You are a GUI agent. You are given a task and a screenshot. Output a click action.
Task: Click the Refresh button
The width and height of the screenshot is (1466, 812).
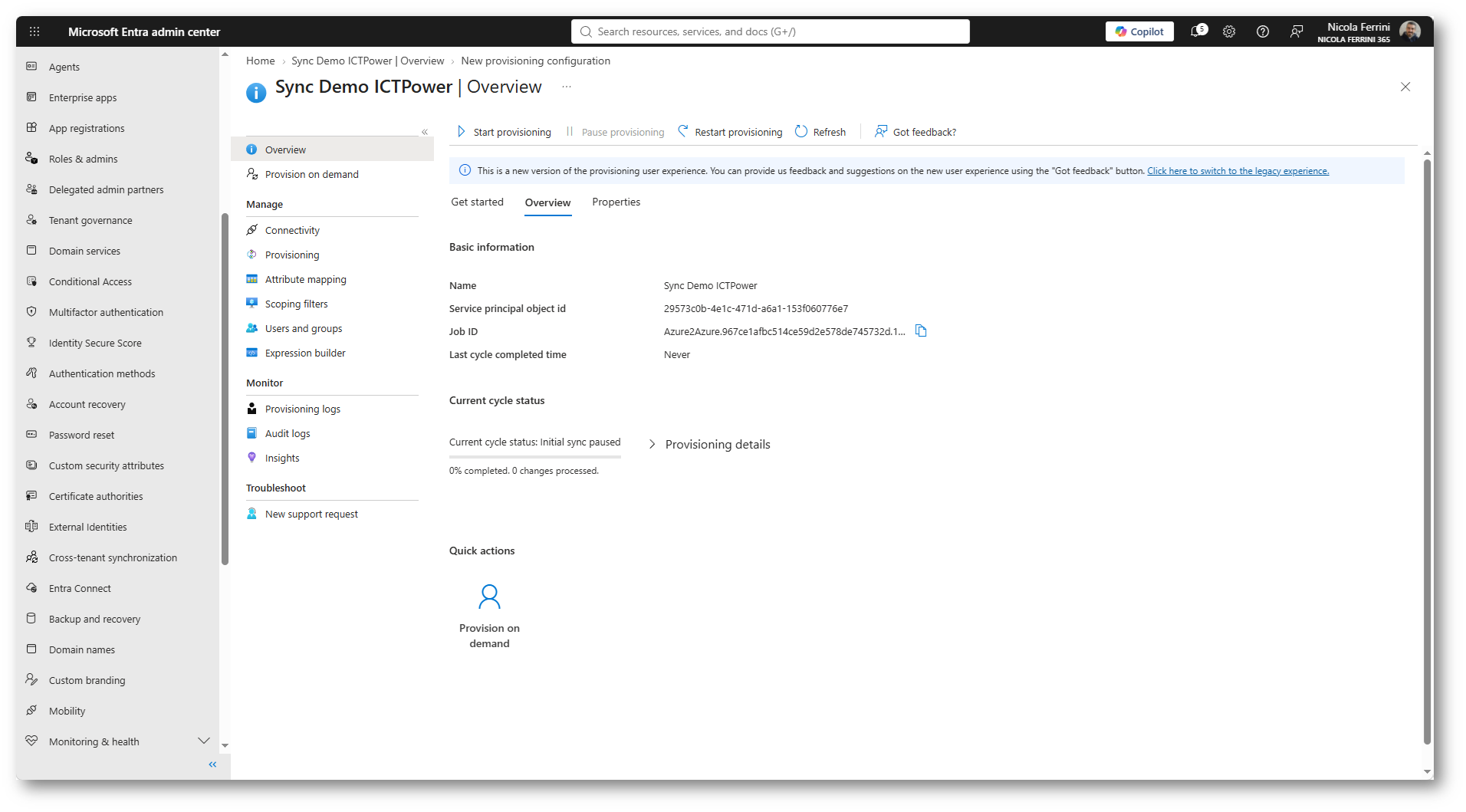tap(820, 132)
